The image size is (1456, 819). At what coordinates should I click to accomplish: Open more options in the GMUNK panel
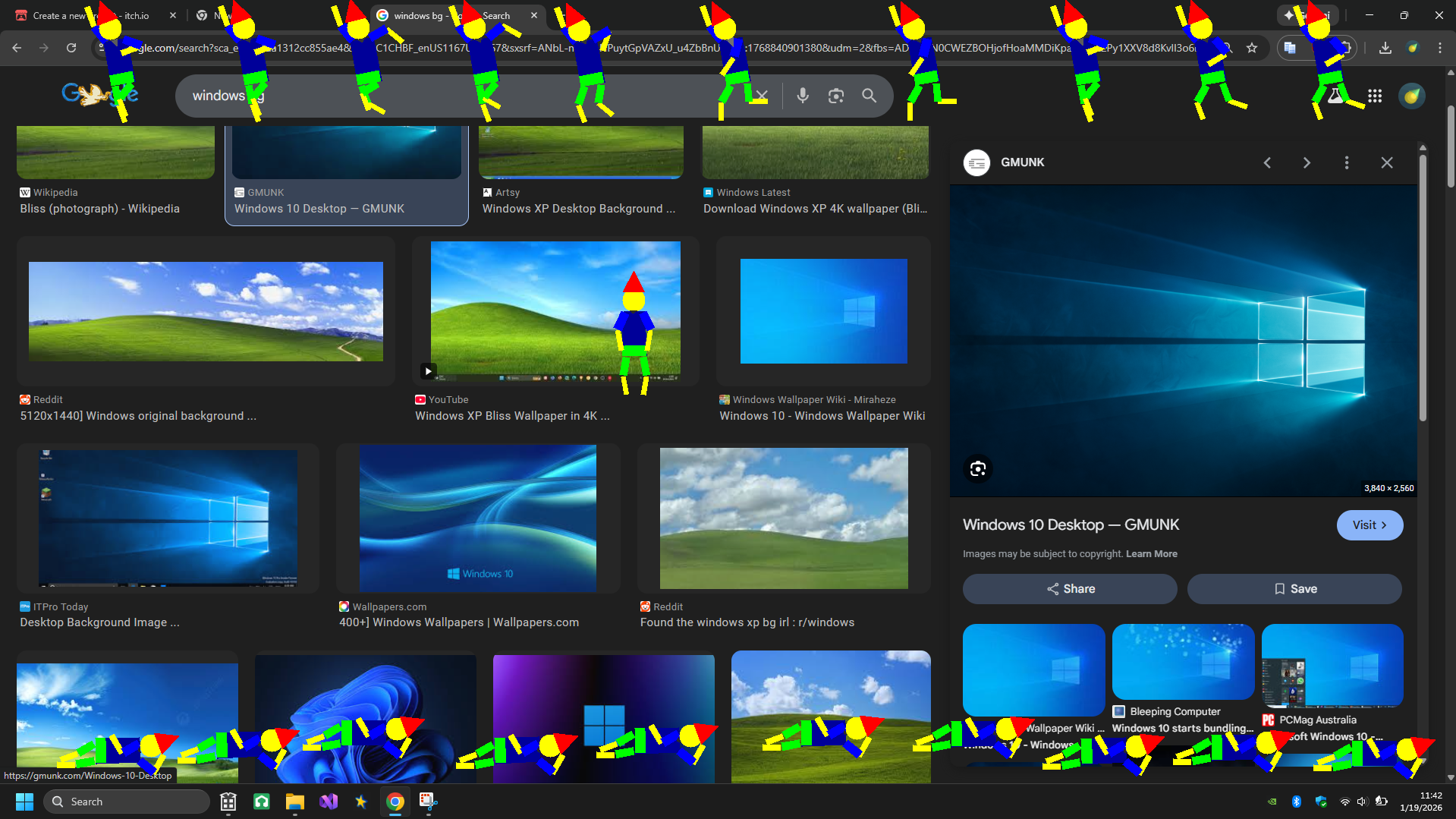1347,162
